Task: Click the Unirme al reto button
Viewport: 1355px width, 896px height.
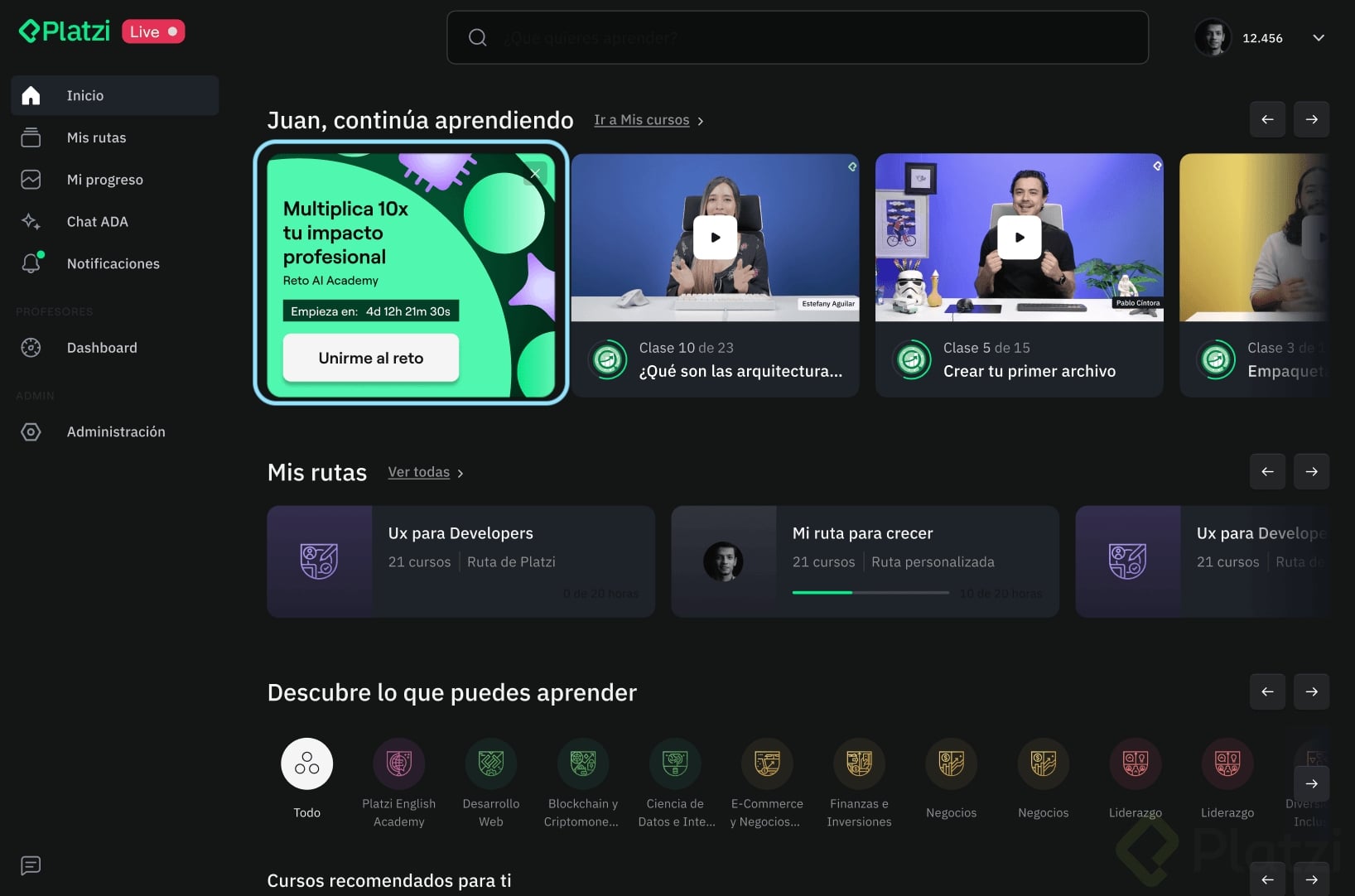Action: coord(371,358)
